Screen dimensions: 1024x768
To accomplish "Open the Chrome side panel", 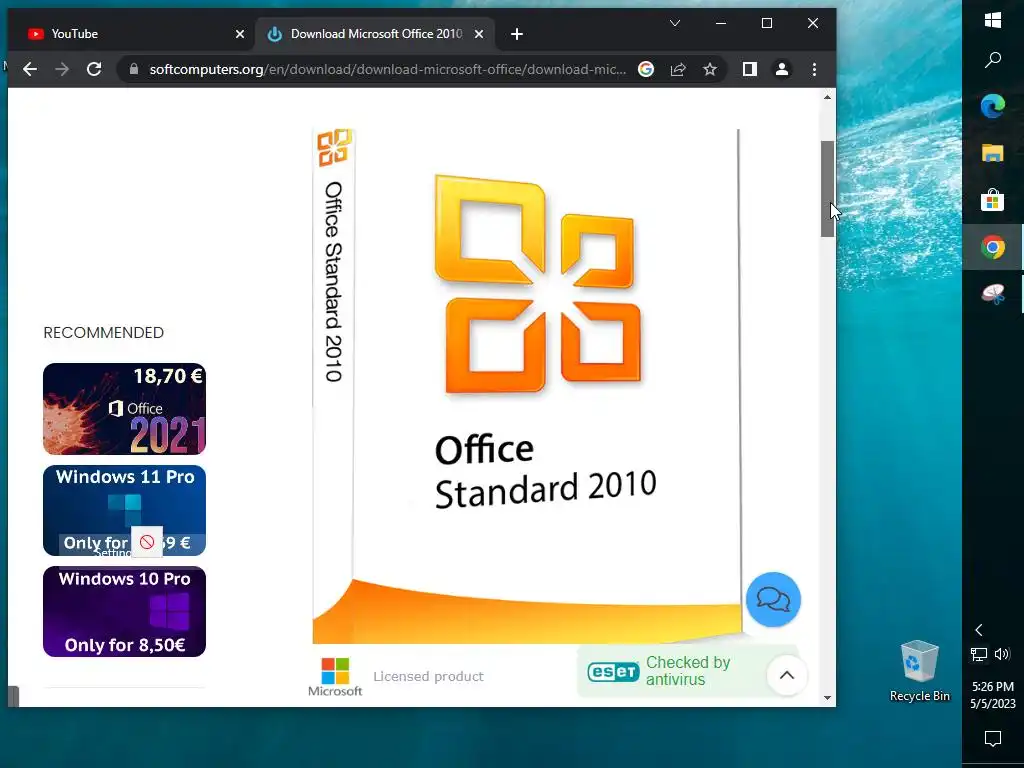I will pos(750,69).
